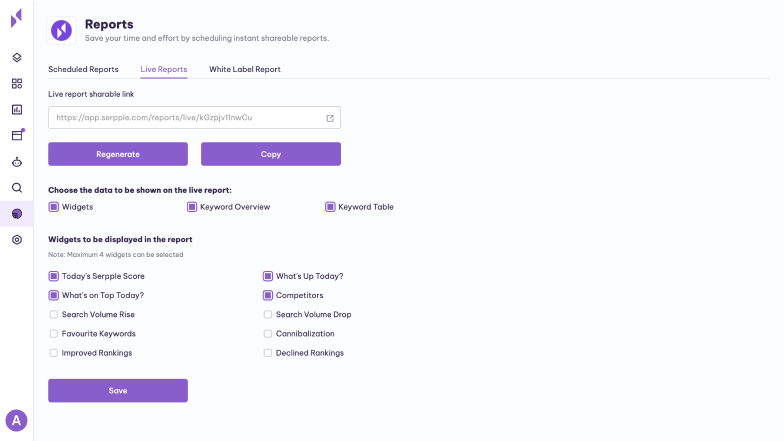Click the live report sharable link field
This screenshot has height=441, width=784.
click(x=194, y=118)
